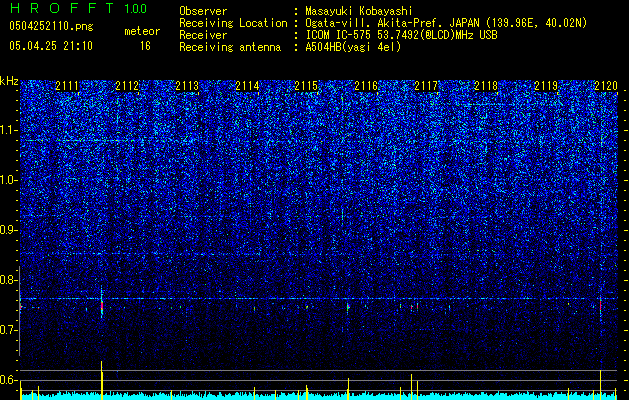Click the 2112 time marker
629x400 pixels.
127,86
